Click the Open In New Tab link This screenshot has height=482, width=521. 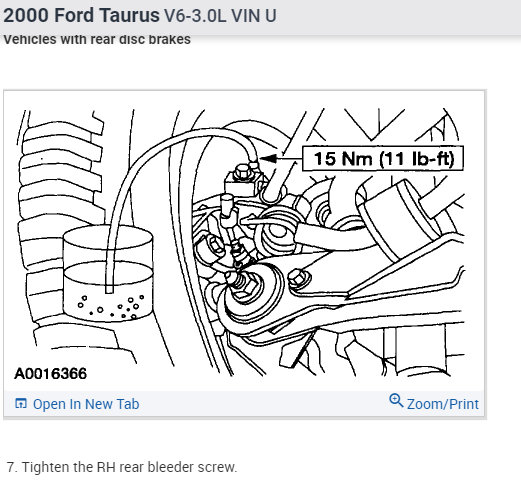click(86, 404)
